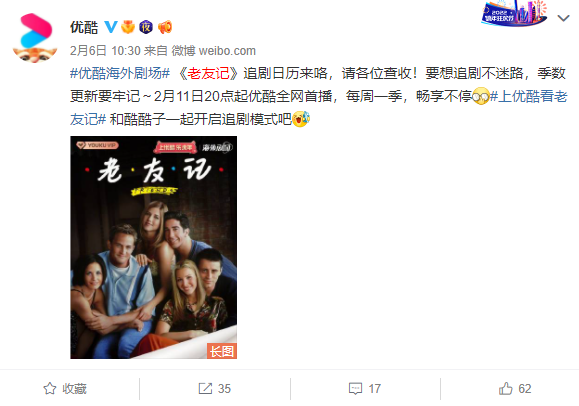Screen dimensions: 579x406
Task: Click the blue verified V badge
Action: point(111,27)
